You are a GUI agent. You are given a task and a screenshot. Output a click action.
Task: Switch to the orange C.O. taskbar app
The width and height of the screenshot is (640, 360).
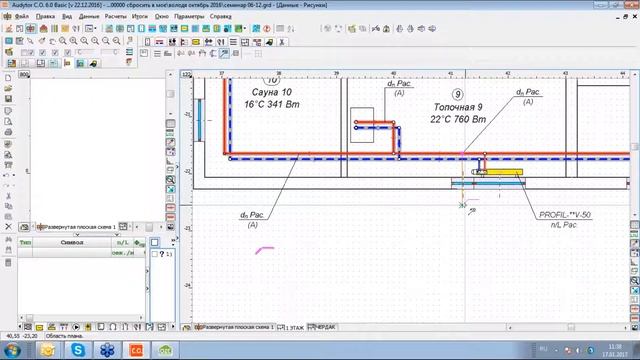(136, 350)
